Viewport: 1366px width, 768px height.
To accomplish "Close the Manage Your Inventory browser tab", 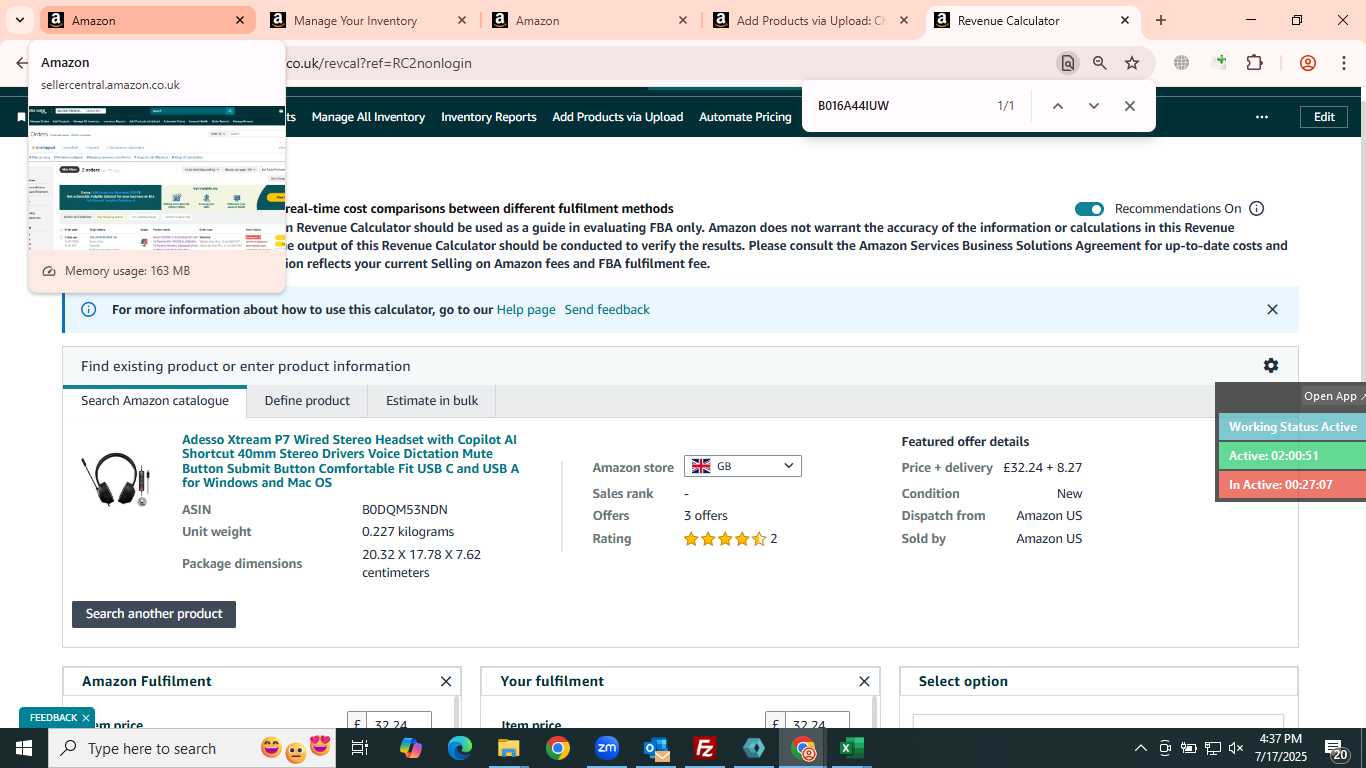I will pyautogui.click(x=461, y=20).
